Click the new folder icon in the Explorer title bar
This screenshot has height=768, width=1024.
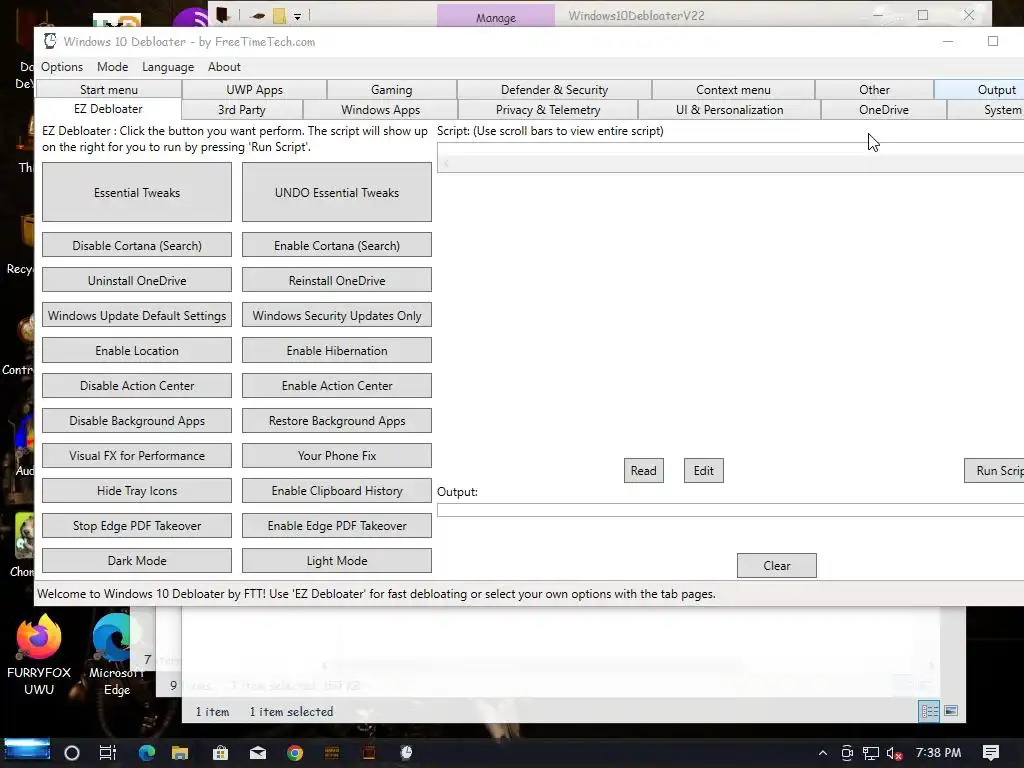[x=279, y=16]
